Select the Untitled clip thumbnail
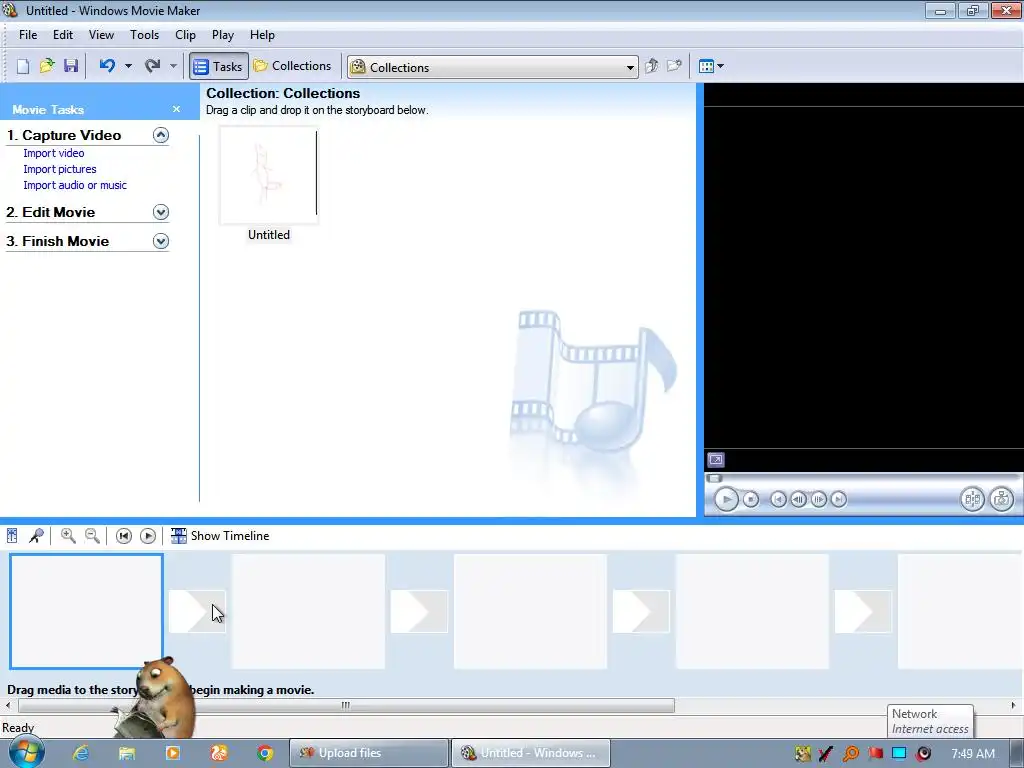Viewport: 1024px width, 768px height. click(268, 175)
